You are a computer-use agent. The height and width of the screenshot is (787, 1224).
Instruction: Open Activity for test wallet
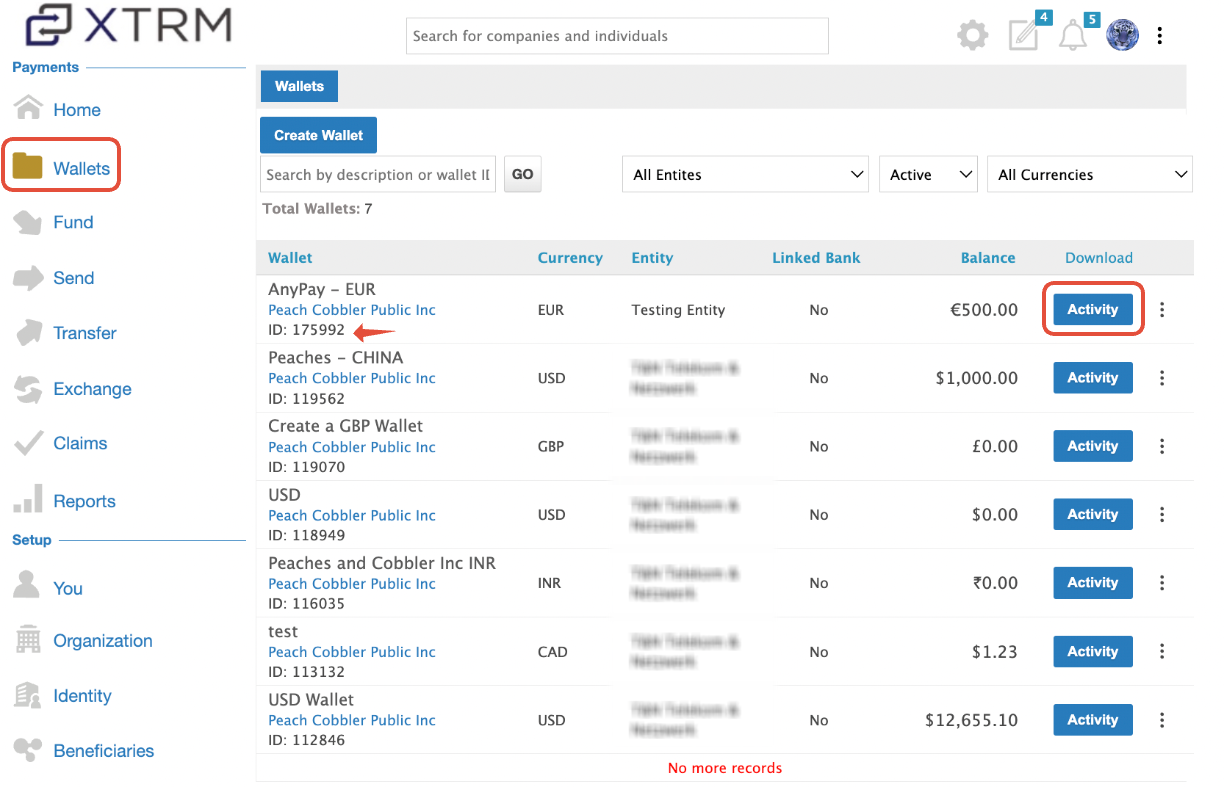point(1093,652)
